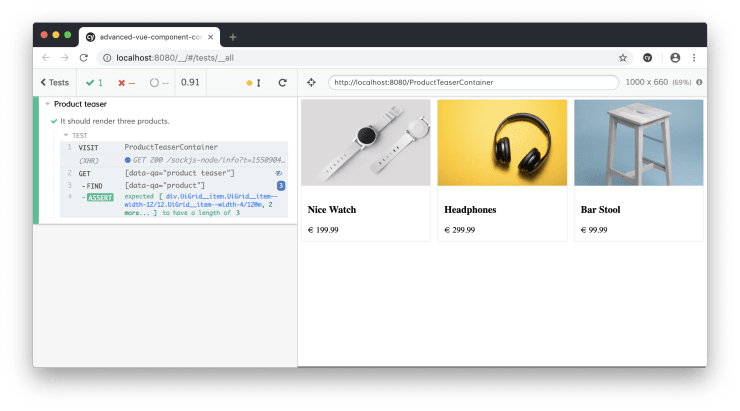Open a new browser tab
Image resolution: width=740 pixels, height=411 pixels.
click(x=233, y=36)
